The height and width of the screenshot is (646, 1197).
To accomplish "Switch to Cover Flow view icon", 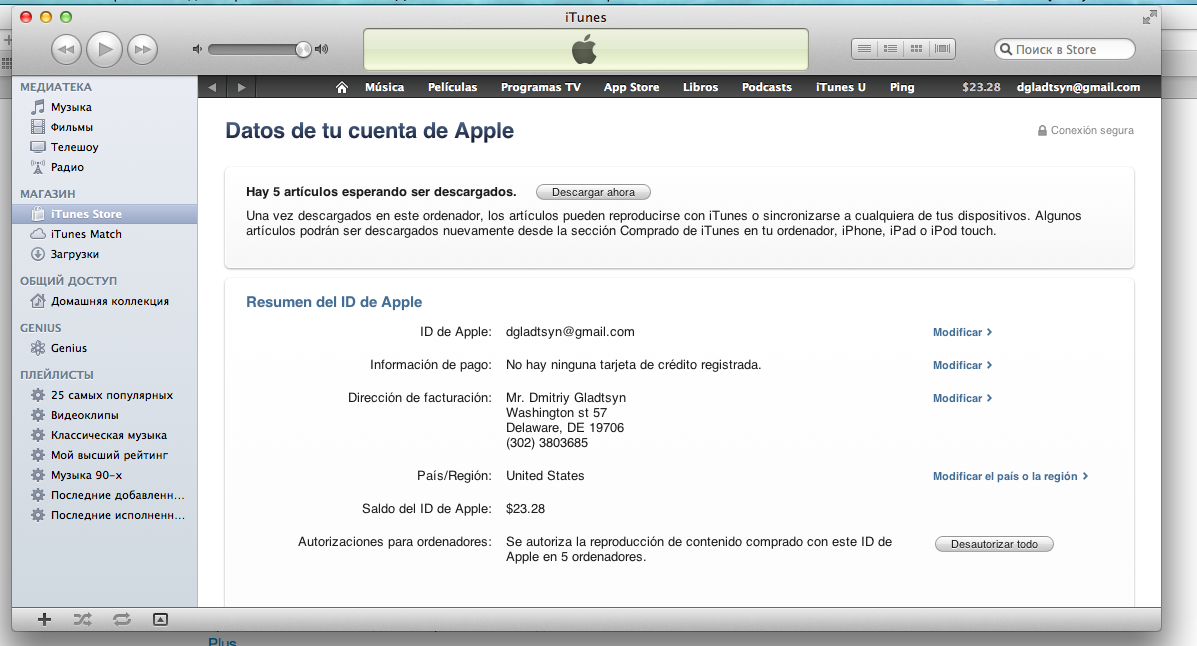I will click(x=943, y=49).
